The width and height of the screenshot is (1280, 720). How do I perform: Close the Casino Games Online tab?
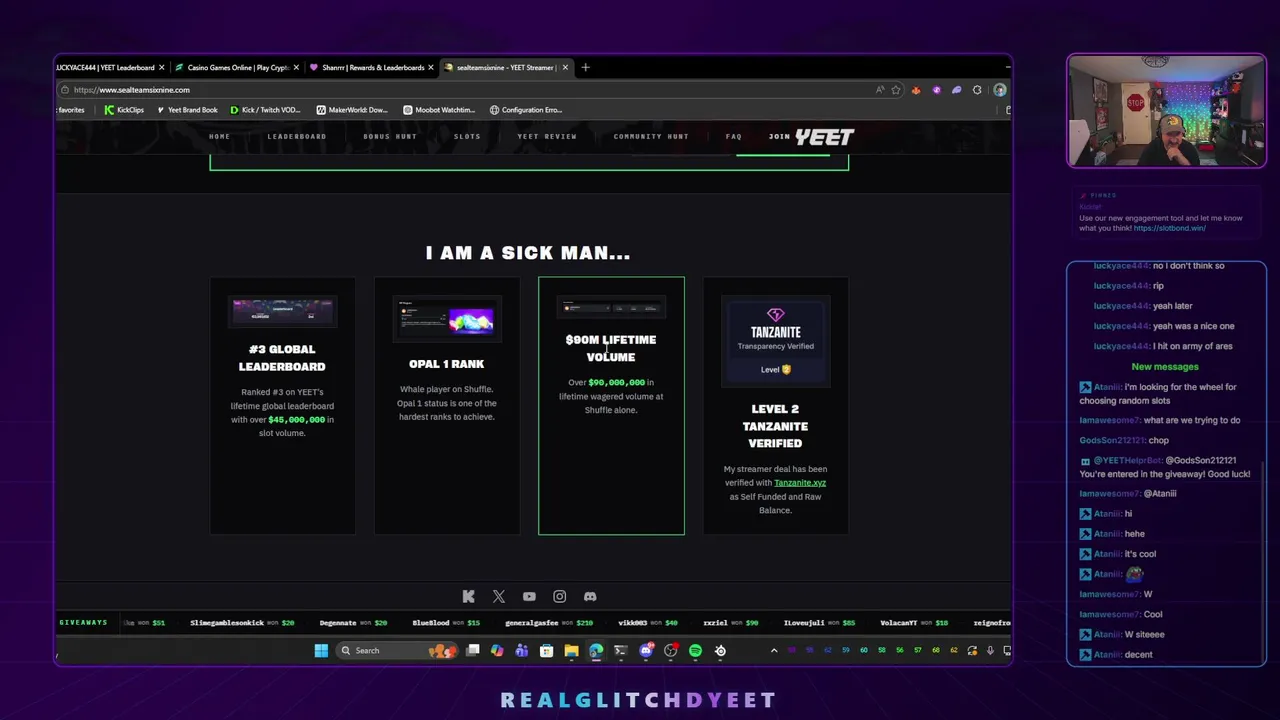pyautogui.click(x=296, y=67)
